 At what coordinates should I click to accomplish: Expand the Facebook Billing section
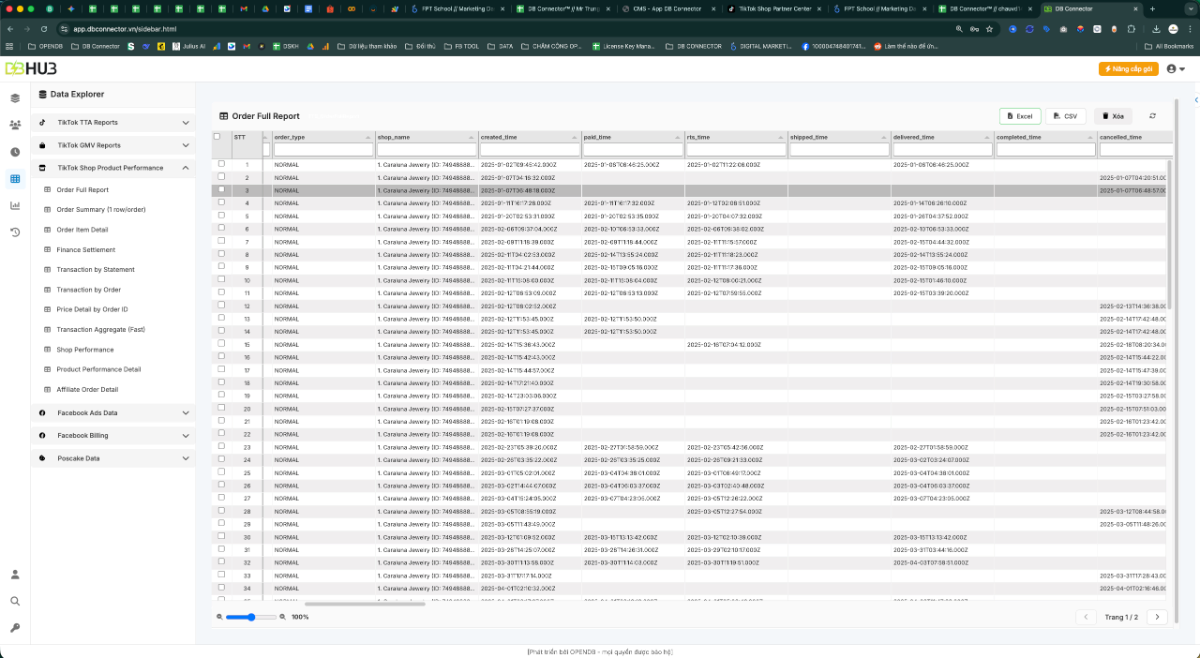click(113, 435)
